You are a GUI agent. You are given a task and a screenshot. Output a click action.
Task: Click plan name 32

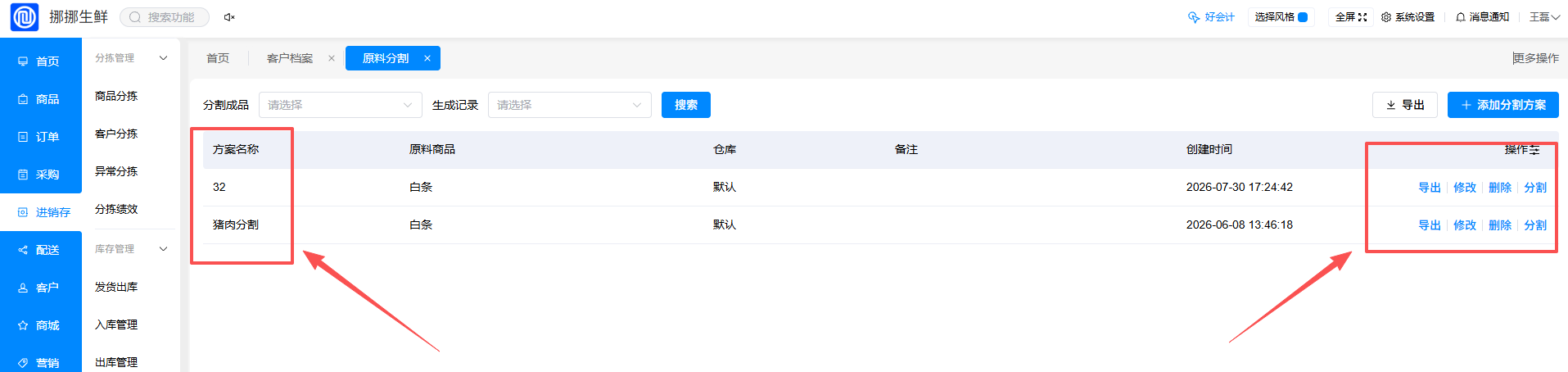click(x=219, y=187)
